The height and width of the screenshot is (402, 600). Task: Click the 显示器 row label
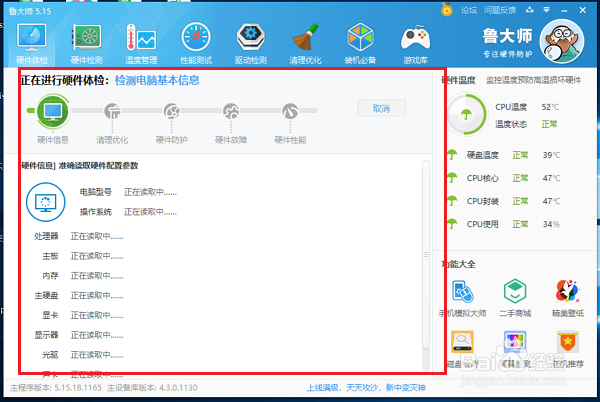click(46, 335)
